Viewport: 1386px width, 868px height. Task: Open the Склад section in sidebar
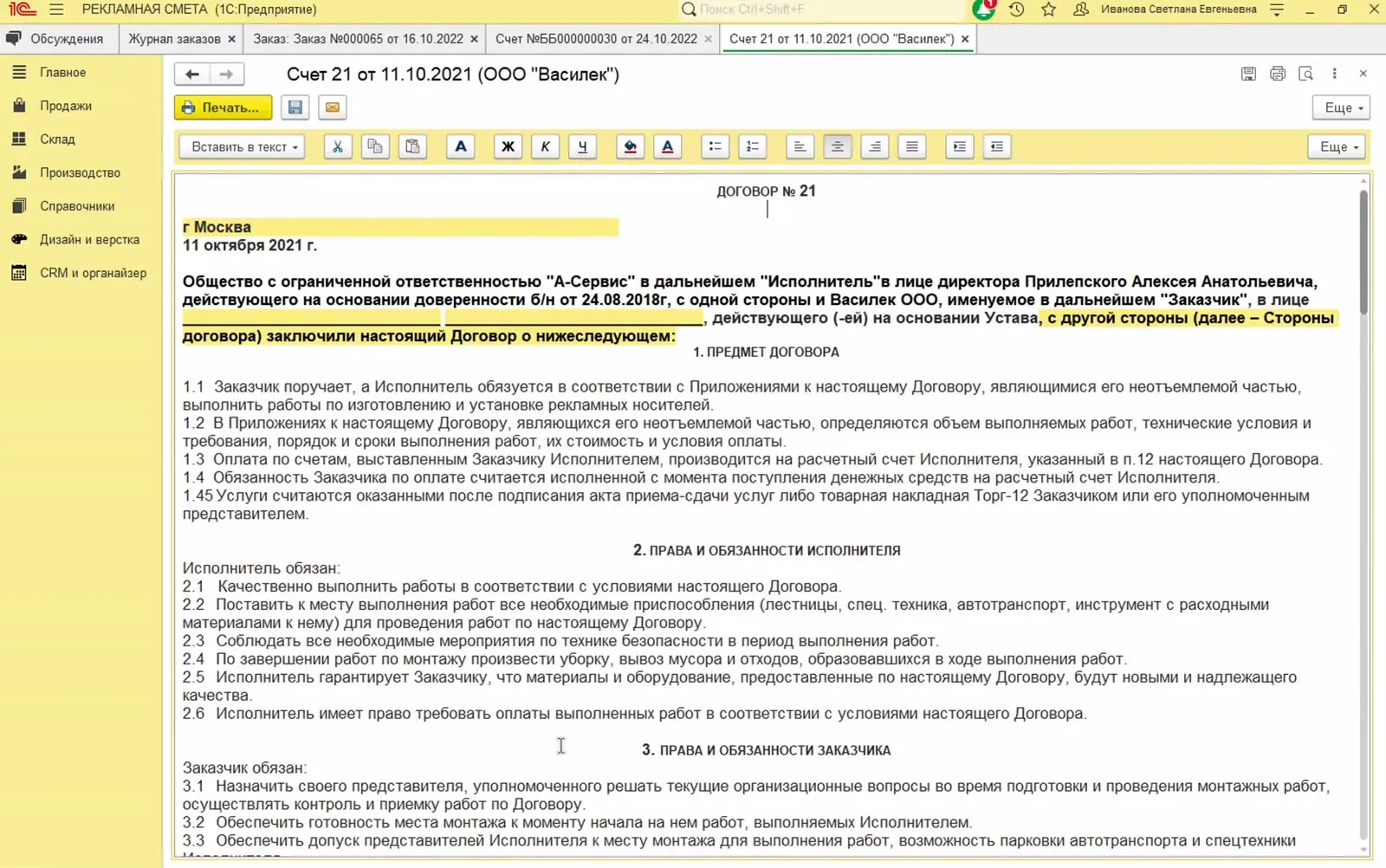coord(57,139)
